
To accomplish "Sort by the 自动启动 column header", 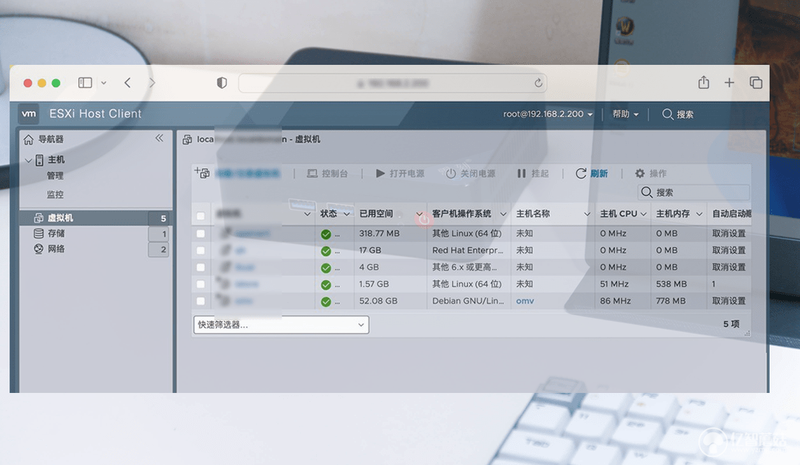I will (x=731, y=214).
